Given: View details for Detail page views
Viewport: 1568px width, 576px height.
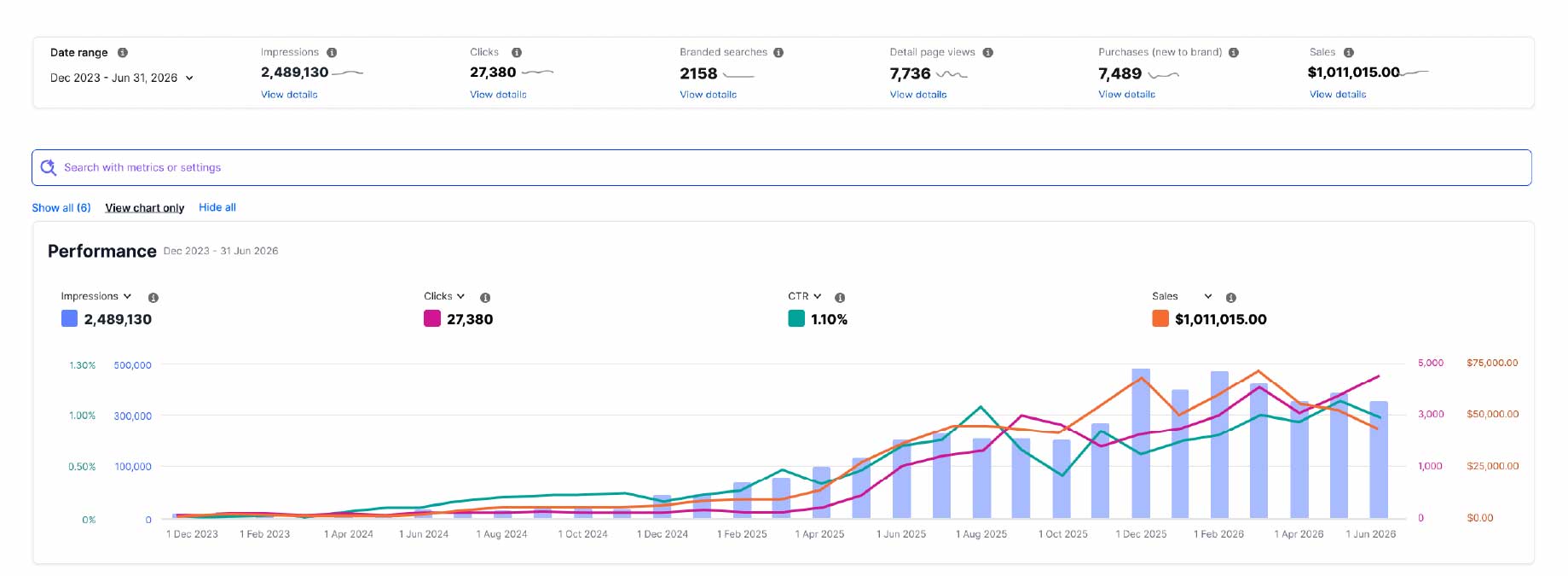Looking at the screenshot, I should (x=918, y=95).
